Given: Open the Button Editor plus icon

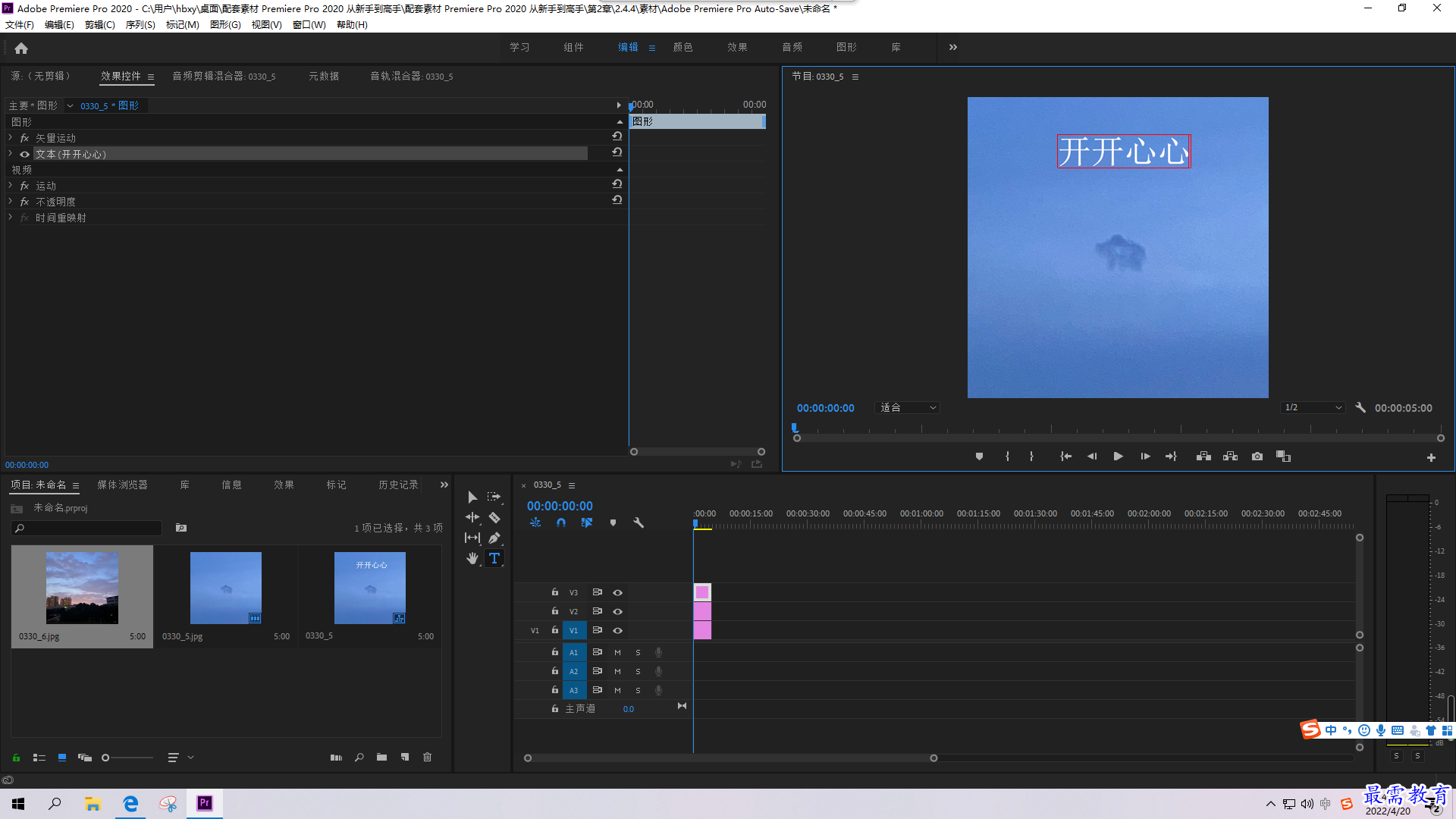Looking at the screenshot, I should click(x=1431, y=457).
